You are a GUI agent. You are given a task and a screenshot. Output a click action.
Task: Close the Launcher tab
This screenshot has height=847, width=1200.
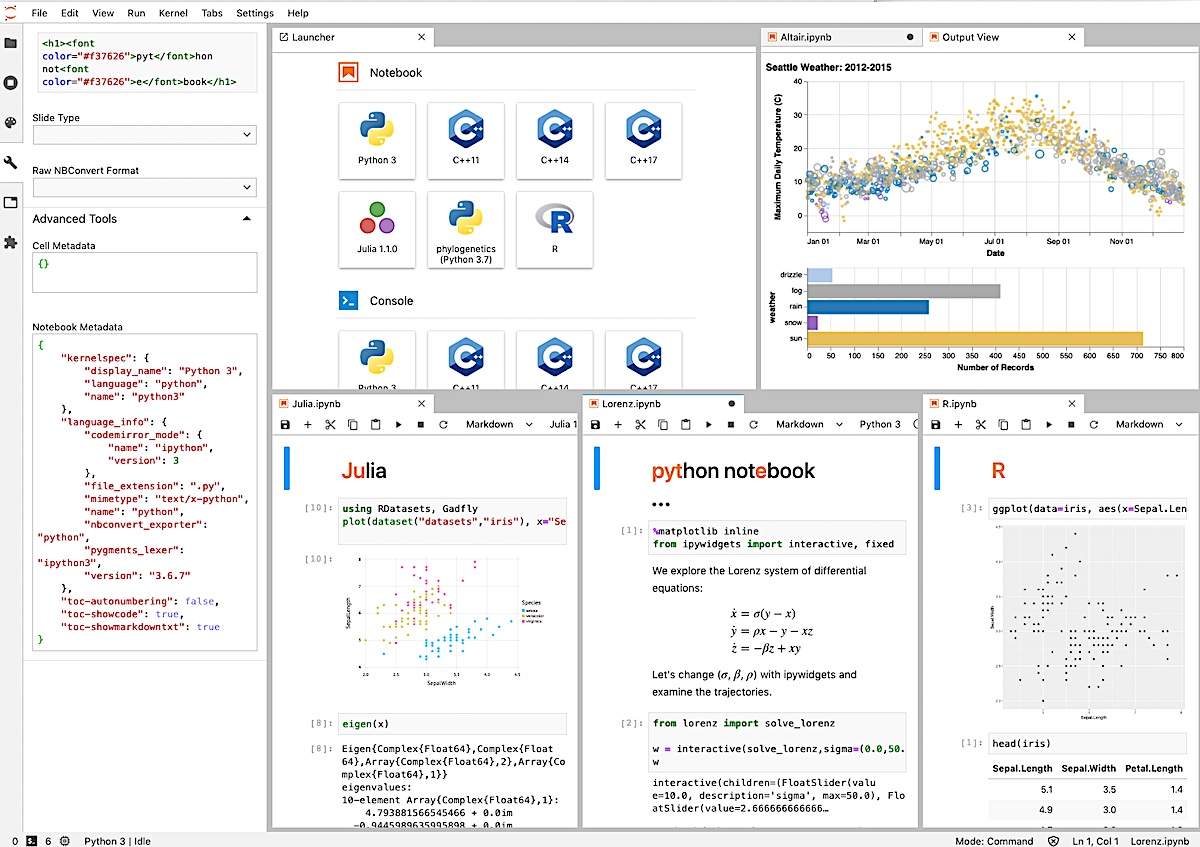point(421,37)
